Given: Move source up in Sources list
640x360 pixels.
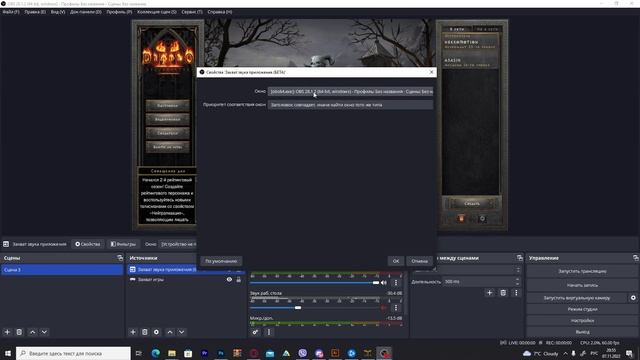Looking at the screenshot, I should (170, 332).
